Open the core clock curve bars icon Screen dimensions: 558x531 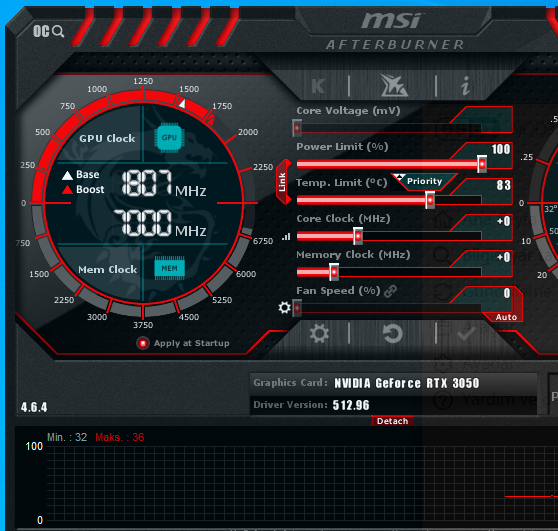[x=286, y=237]
